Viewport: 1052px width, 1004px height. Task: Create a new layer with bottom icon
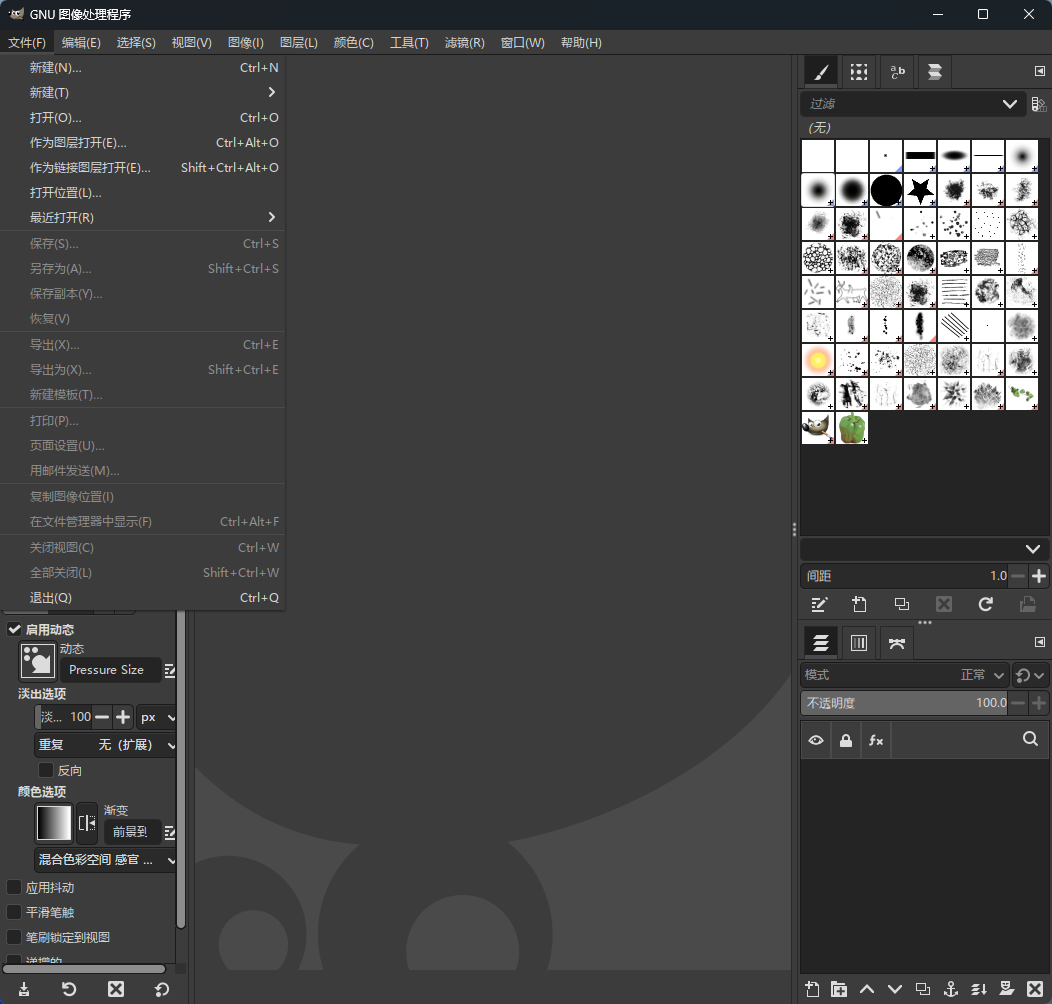tap(812, 989)
